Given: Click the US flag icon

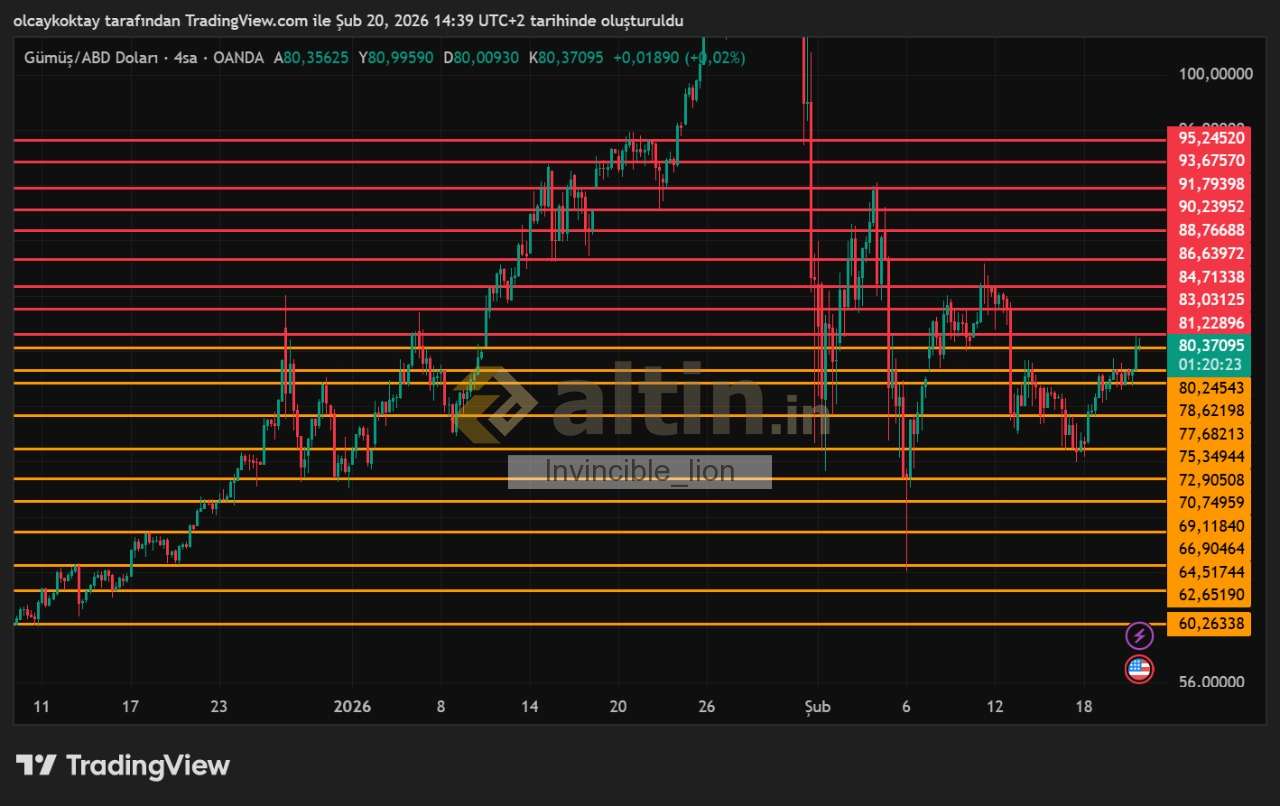Looking at the screenshot, I should pos(1140,669).
